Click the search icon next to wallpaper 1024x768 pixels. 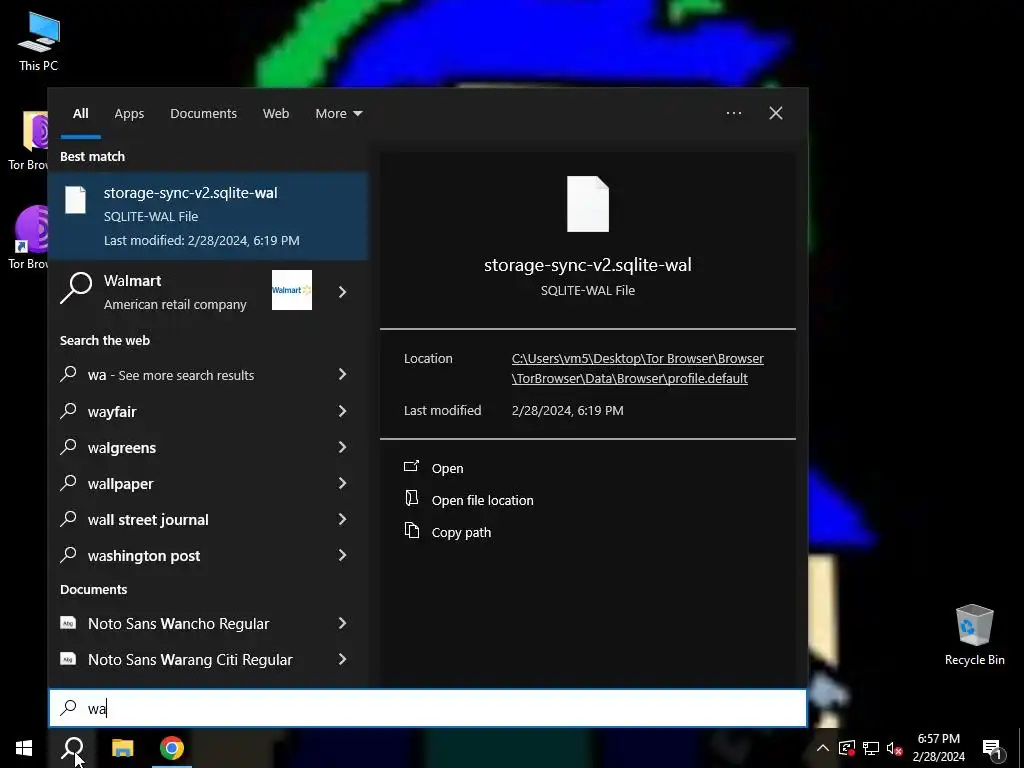(68, 483)
